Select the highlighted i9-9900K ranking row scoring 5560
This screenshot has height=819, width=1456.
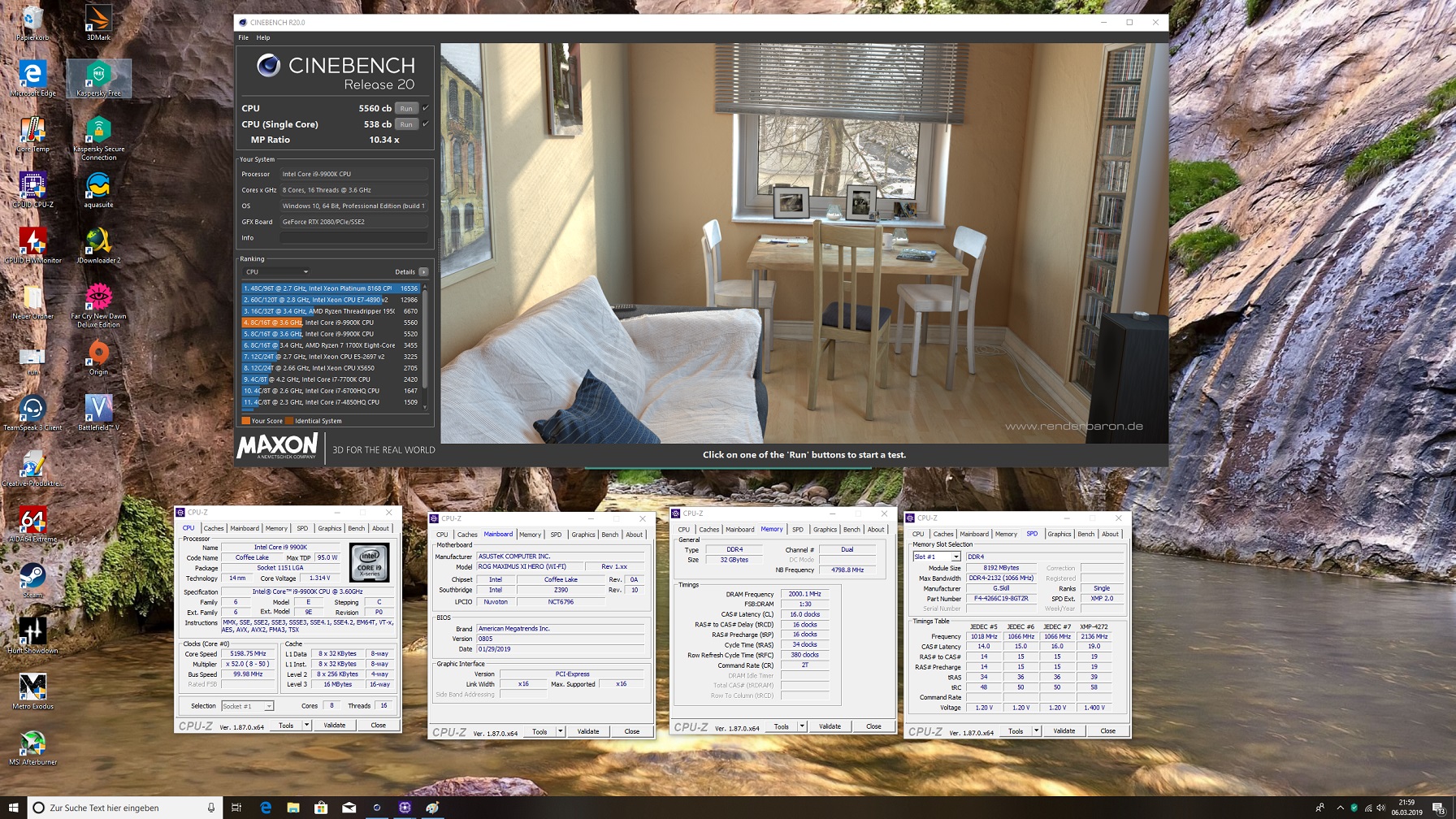coord(331,323)
